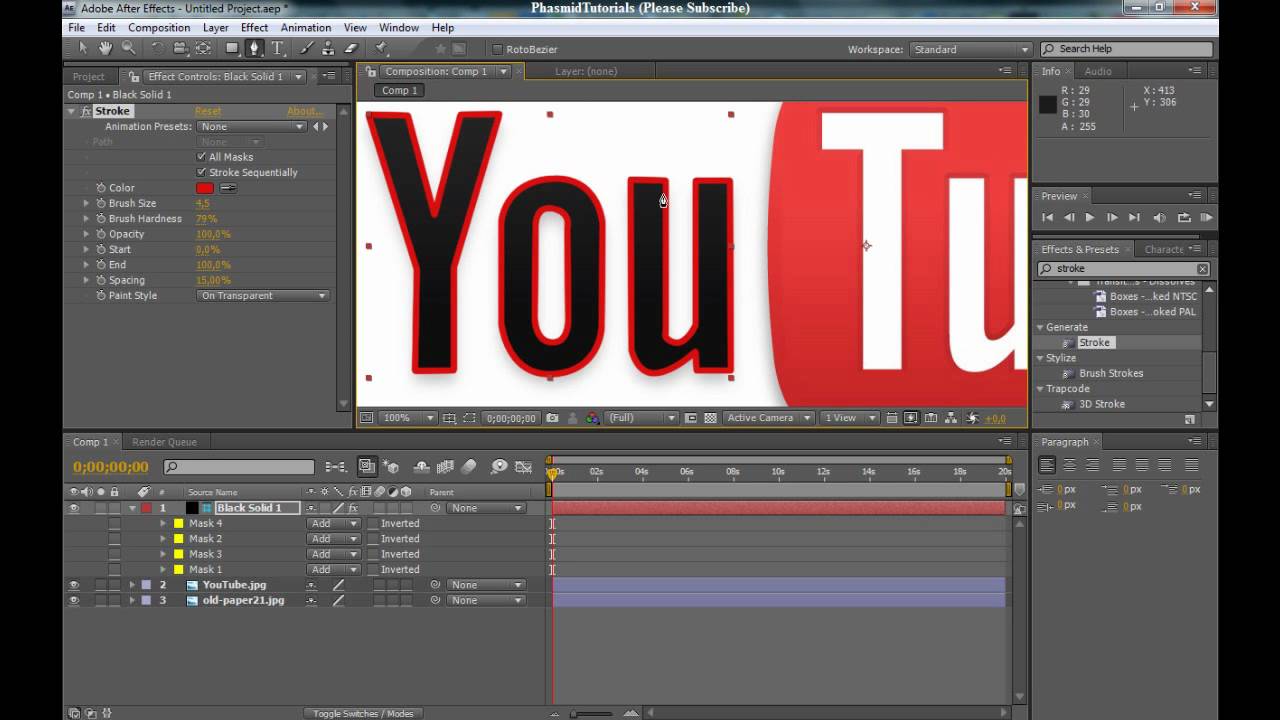Click the About link for Stroke

click(305, 111)
